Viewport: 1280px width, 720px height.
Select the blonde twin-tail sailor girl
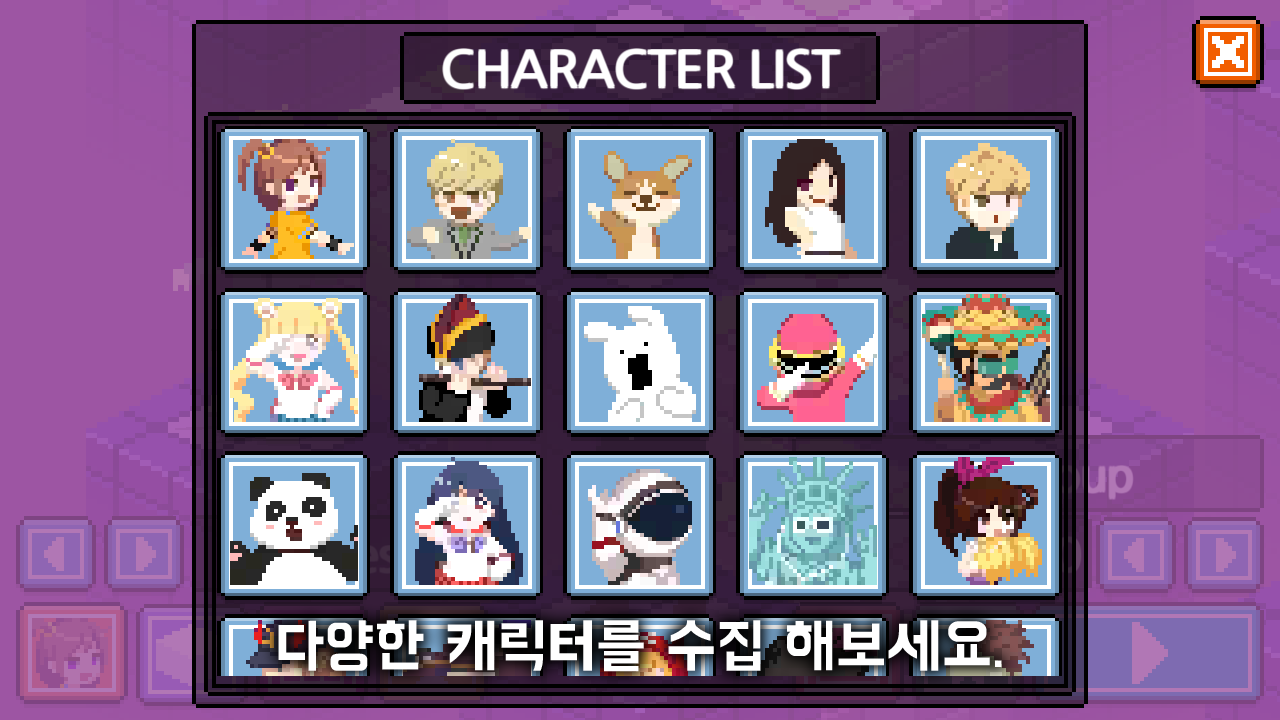click(x=294, y=362)
